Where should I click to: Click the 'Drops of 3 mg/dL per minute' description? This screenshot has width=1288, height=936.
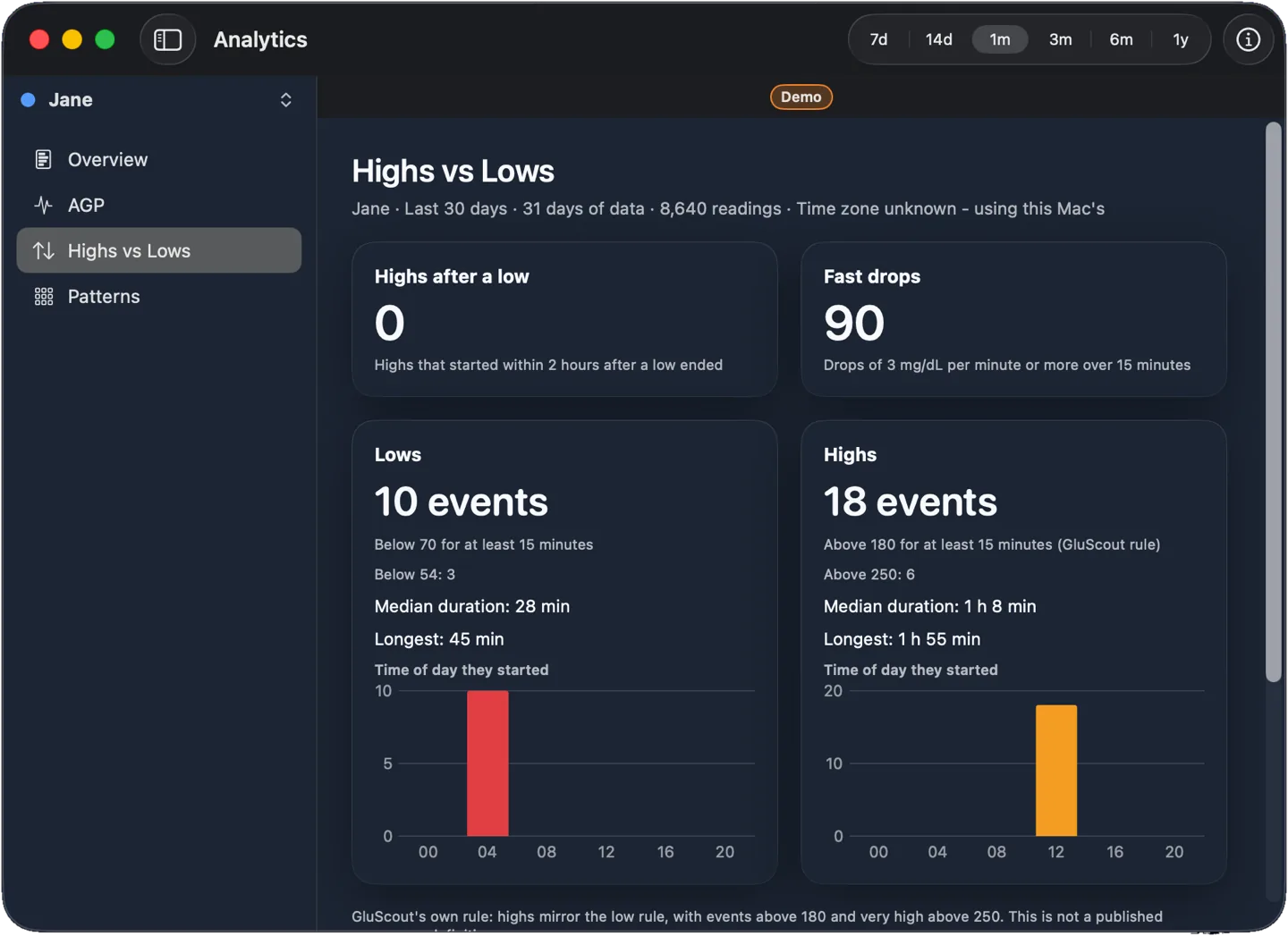point(1006,365)
